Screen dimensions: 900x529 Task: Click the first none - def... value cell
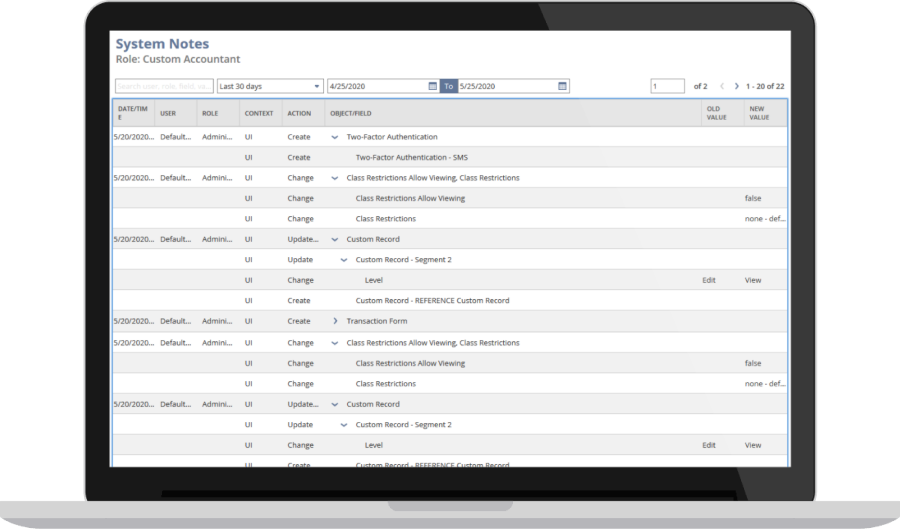pyautogui.click(x=765, y=219)
